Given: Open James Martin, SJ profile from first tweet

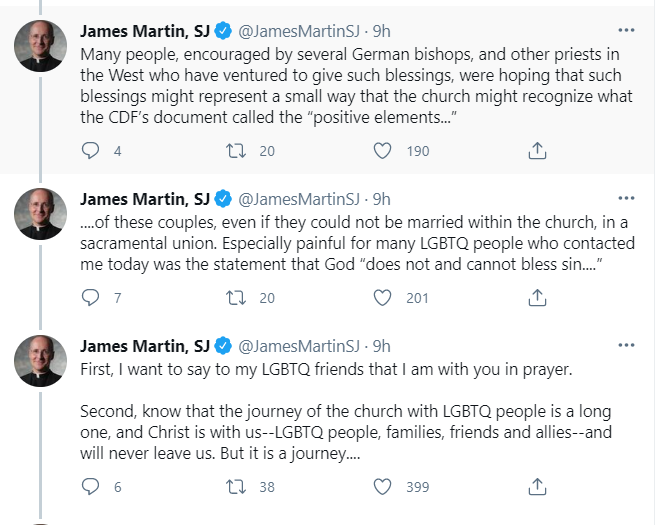Looking at the screenshot, I should point(145,31).
